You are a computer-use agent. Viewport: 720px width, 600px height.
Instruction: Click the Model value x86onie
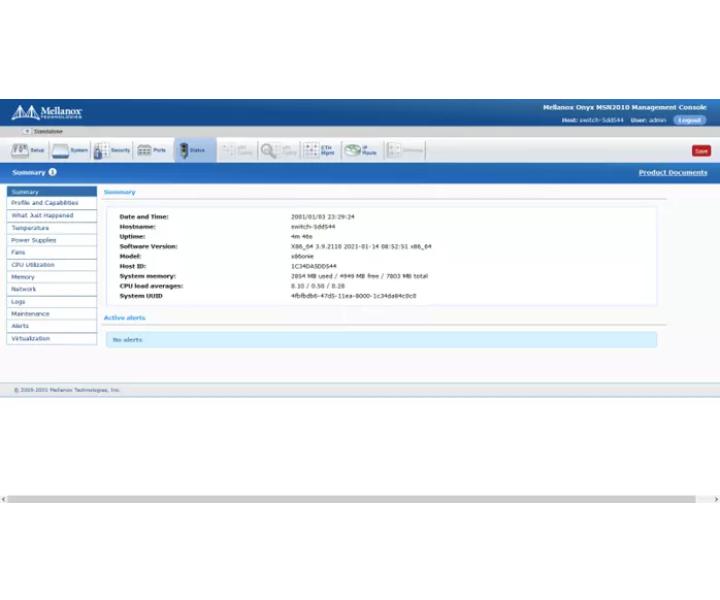(302, 256)
